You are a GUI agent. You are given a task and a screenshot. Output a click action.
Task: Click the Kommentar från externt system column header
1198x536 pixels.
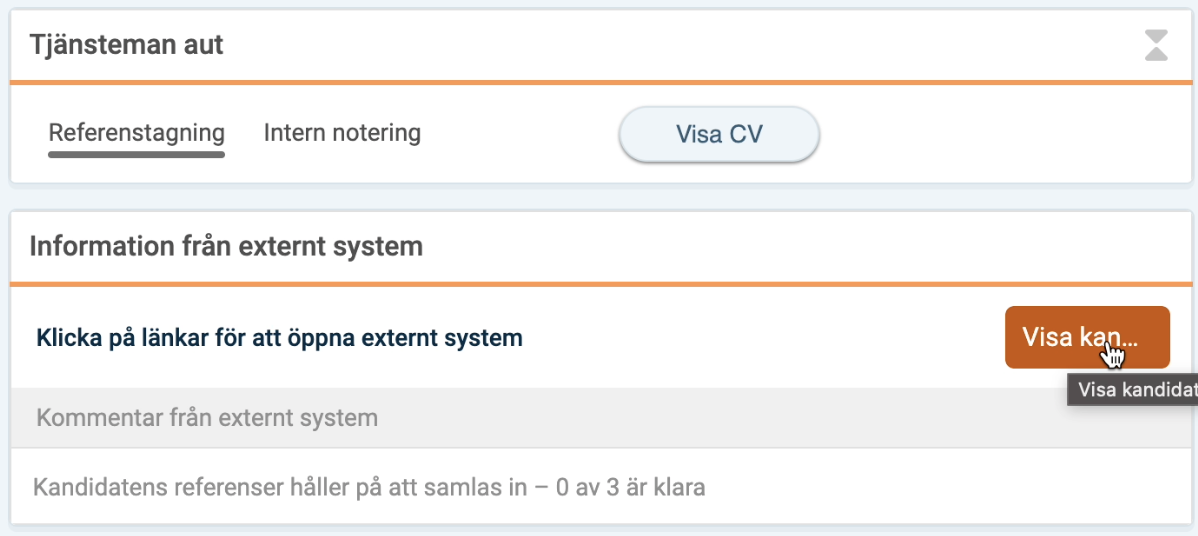[207, 418]
